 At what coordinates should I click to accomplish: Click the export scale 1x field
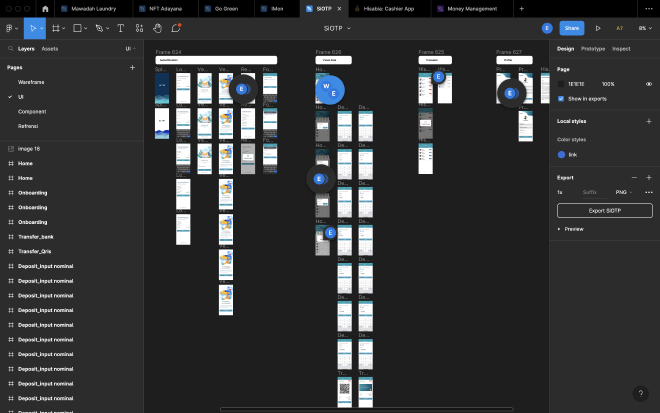coord(560,192)
